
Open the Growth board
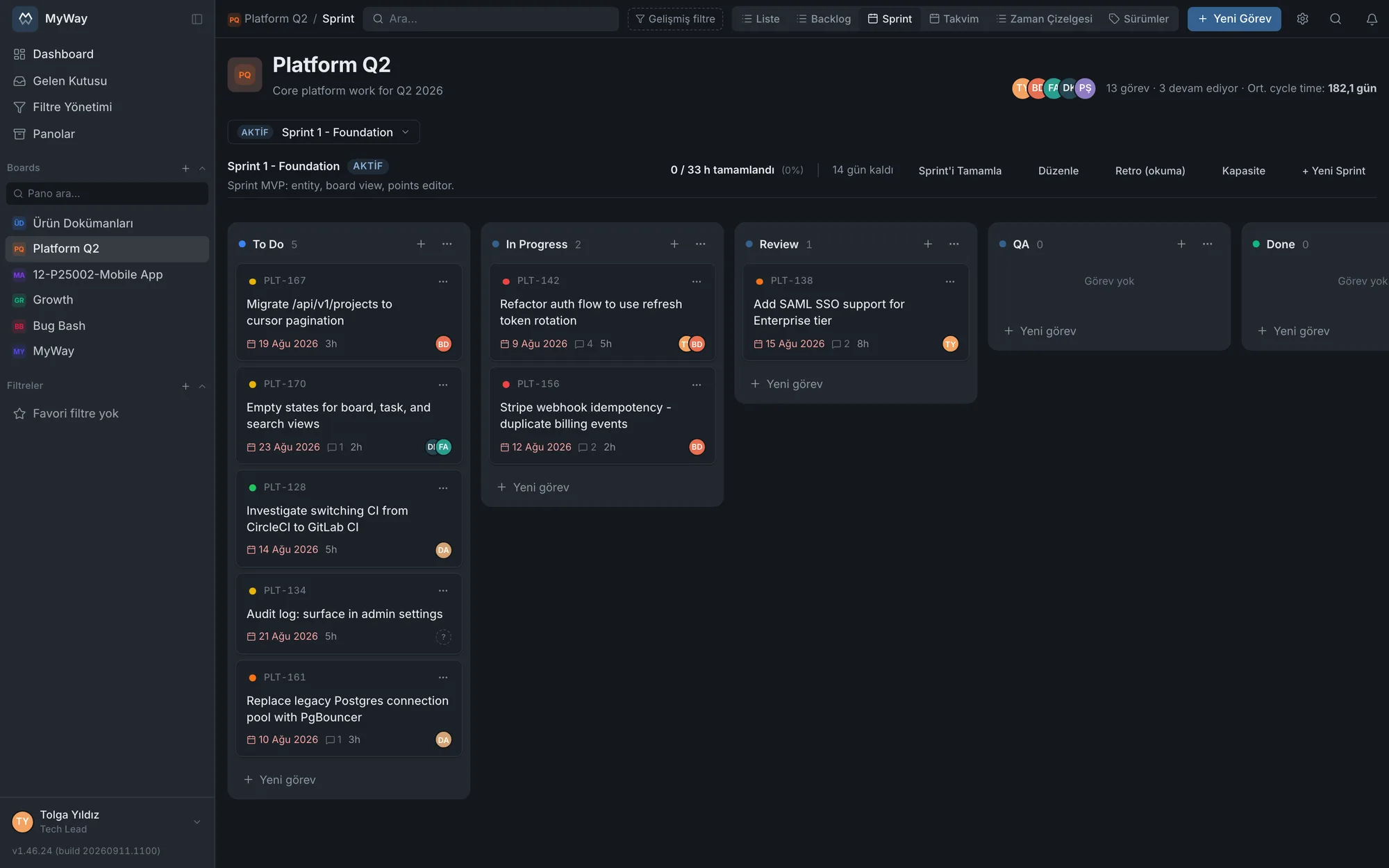tap(107, 300)
